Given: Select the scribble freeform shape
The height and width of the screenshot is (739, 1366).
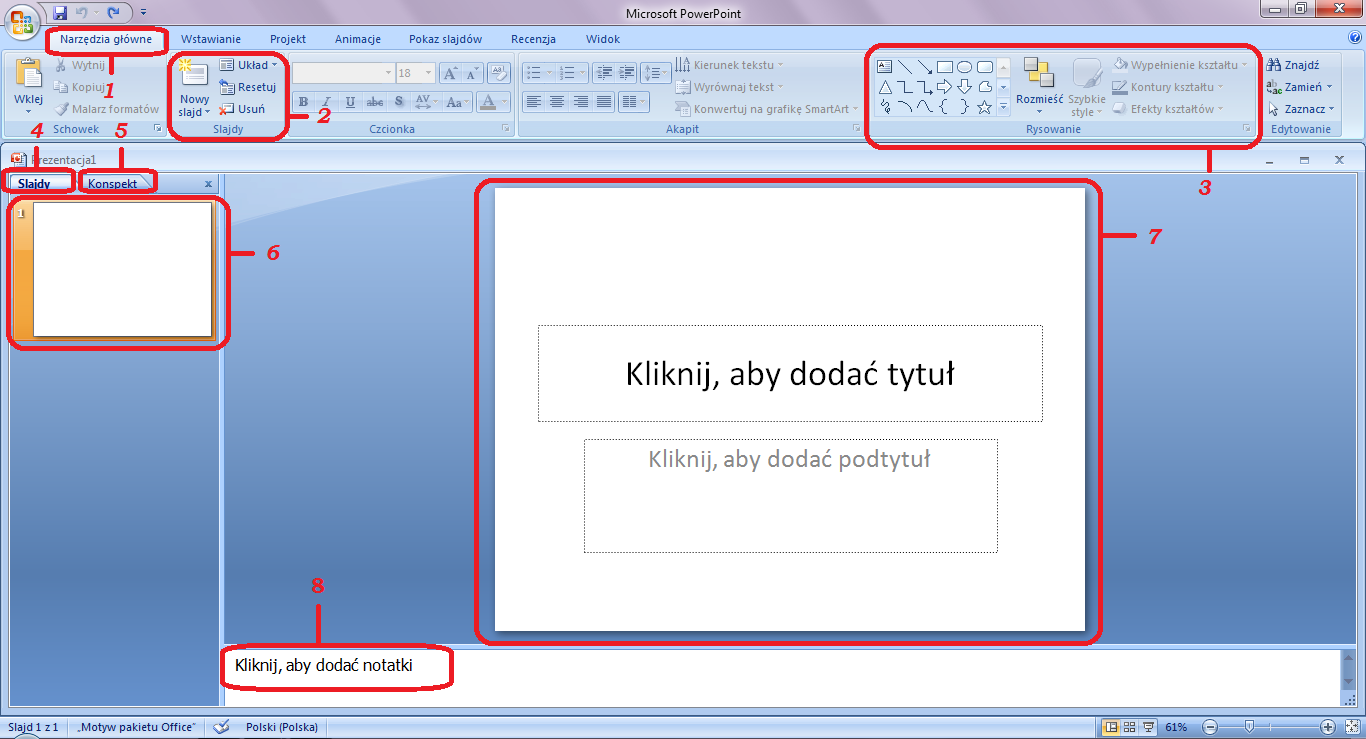Looking at the screenshot, I should pos(885,107).
